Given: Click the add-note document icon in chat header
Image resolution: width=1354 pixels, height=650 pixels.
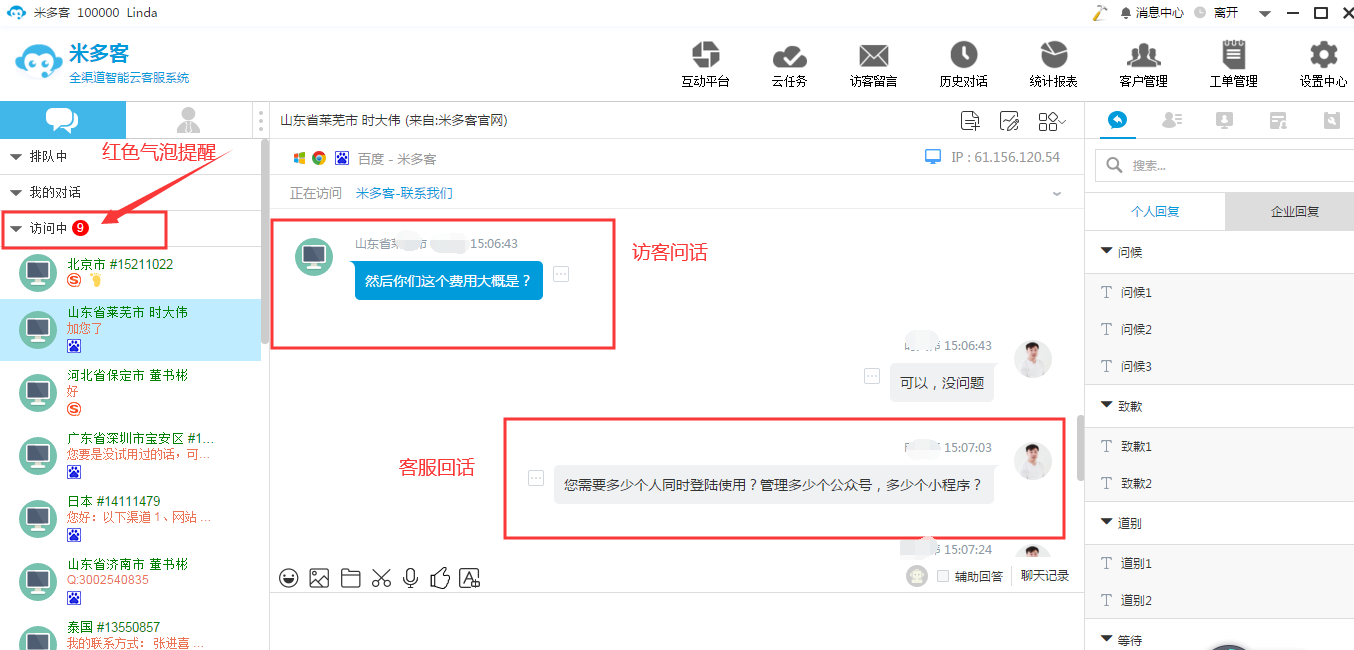Looking at the screenshot, I should coord(970,121).
